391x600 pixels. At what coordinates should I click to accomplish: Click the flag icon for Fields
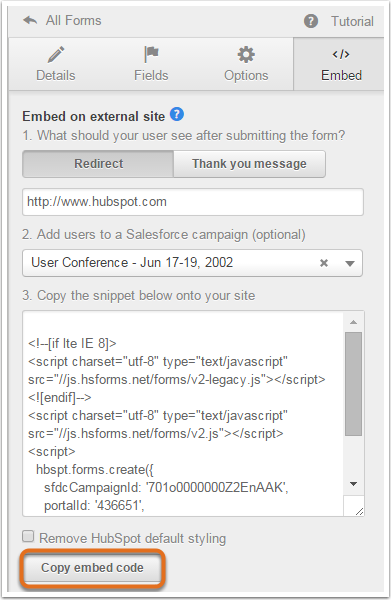151,54
